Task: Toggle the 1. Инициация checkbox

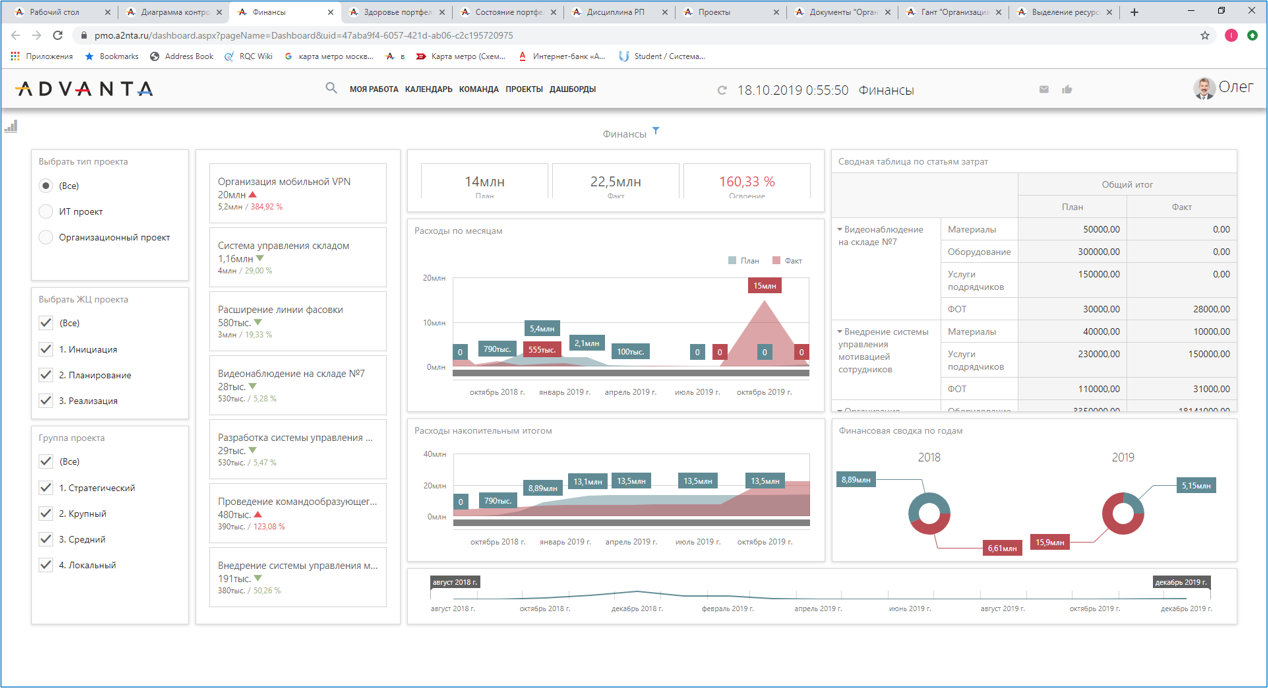Action: (x=46, y=349)
